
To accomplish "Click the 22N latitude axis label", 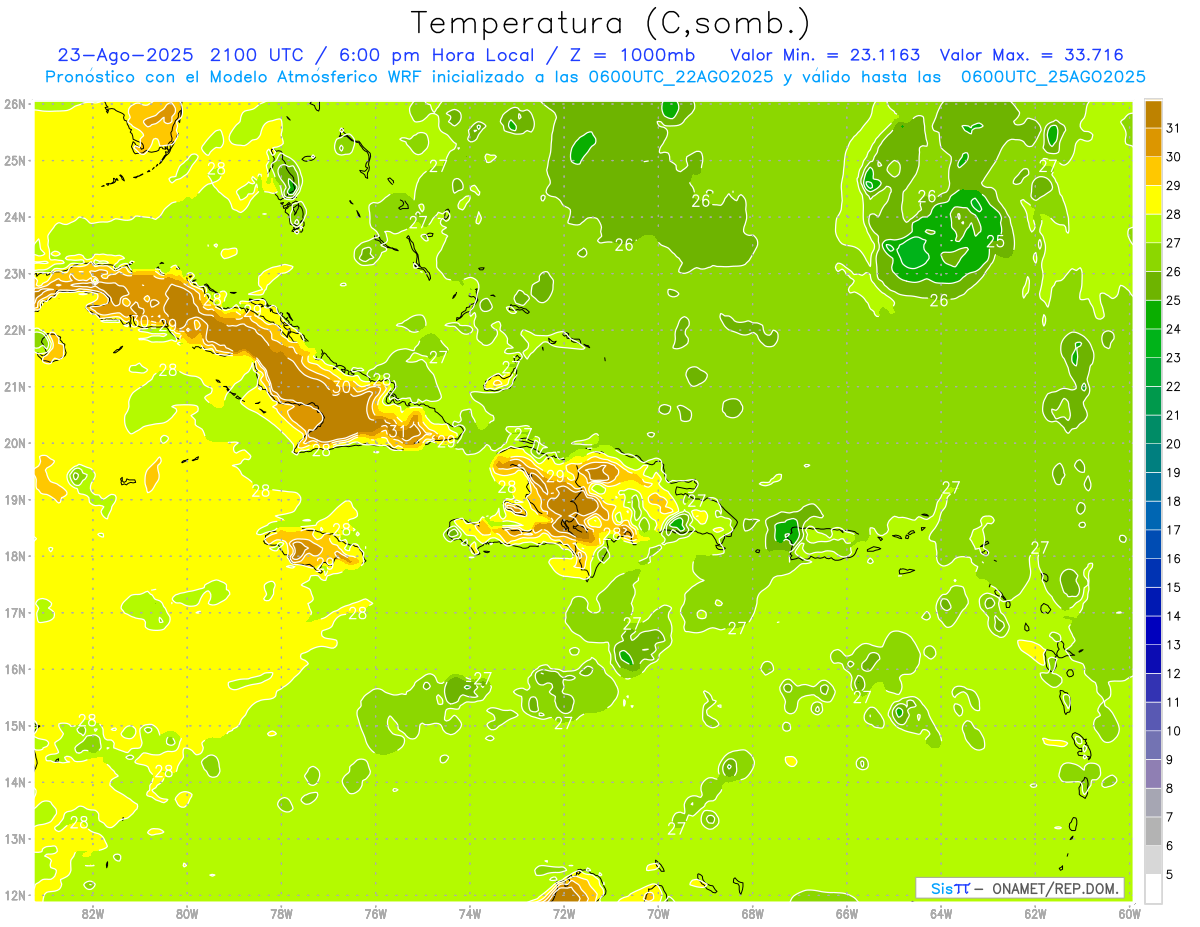I will (15, 329).
